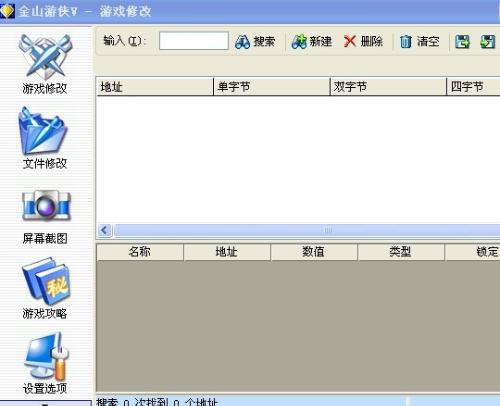
Task: Click the 名称 column header
Action: [140, 252]
